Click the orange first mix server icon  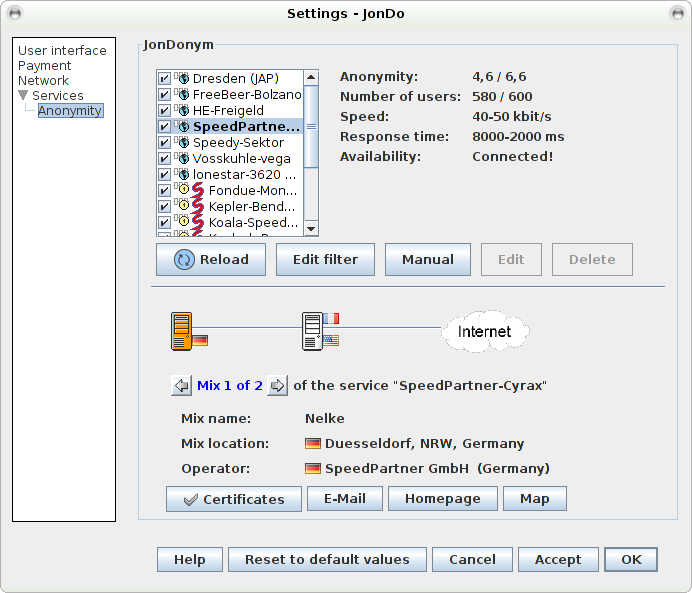click(181, 331)
